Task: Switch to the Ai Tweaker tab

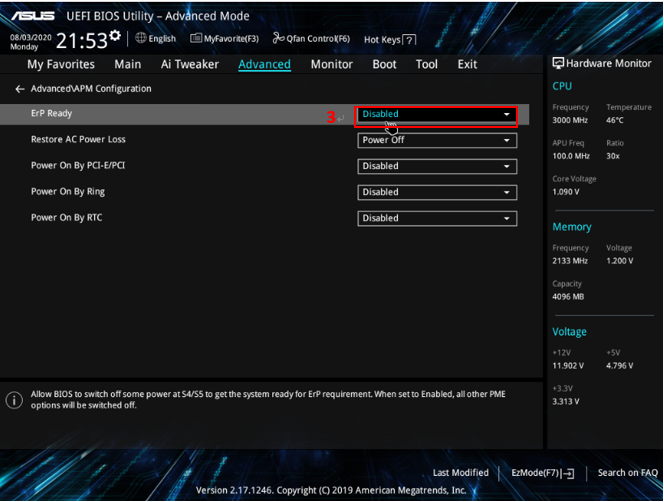Action: pyautogui.click(x=189, y=64)
